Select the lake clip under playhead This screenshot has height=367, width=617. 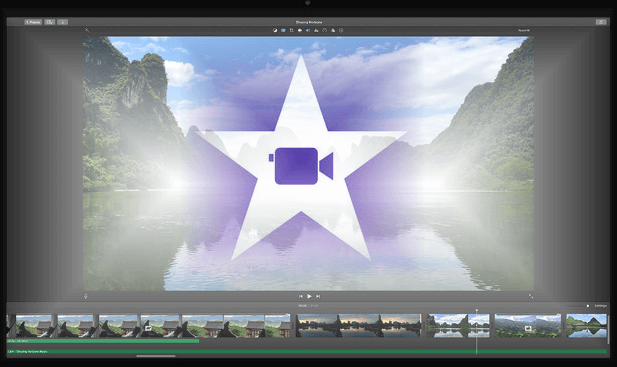coord(458,326)
